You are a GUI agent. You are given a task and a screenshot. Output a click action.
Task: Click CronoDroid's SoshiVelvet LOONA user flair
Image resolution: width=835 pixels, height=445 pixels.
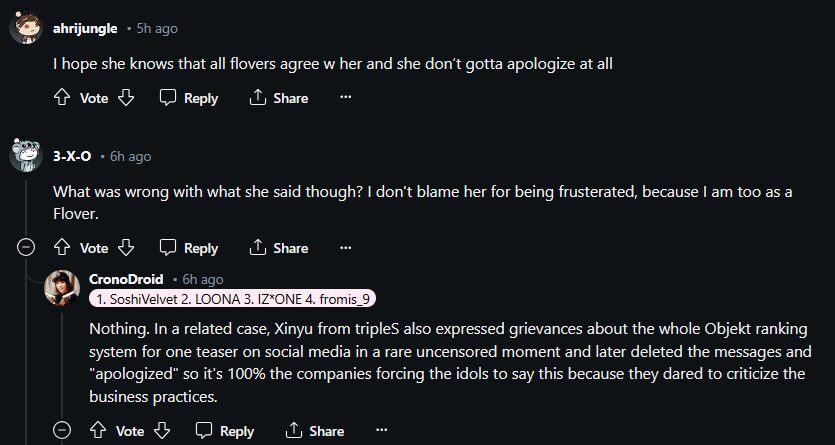232,300
